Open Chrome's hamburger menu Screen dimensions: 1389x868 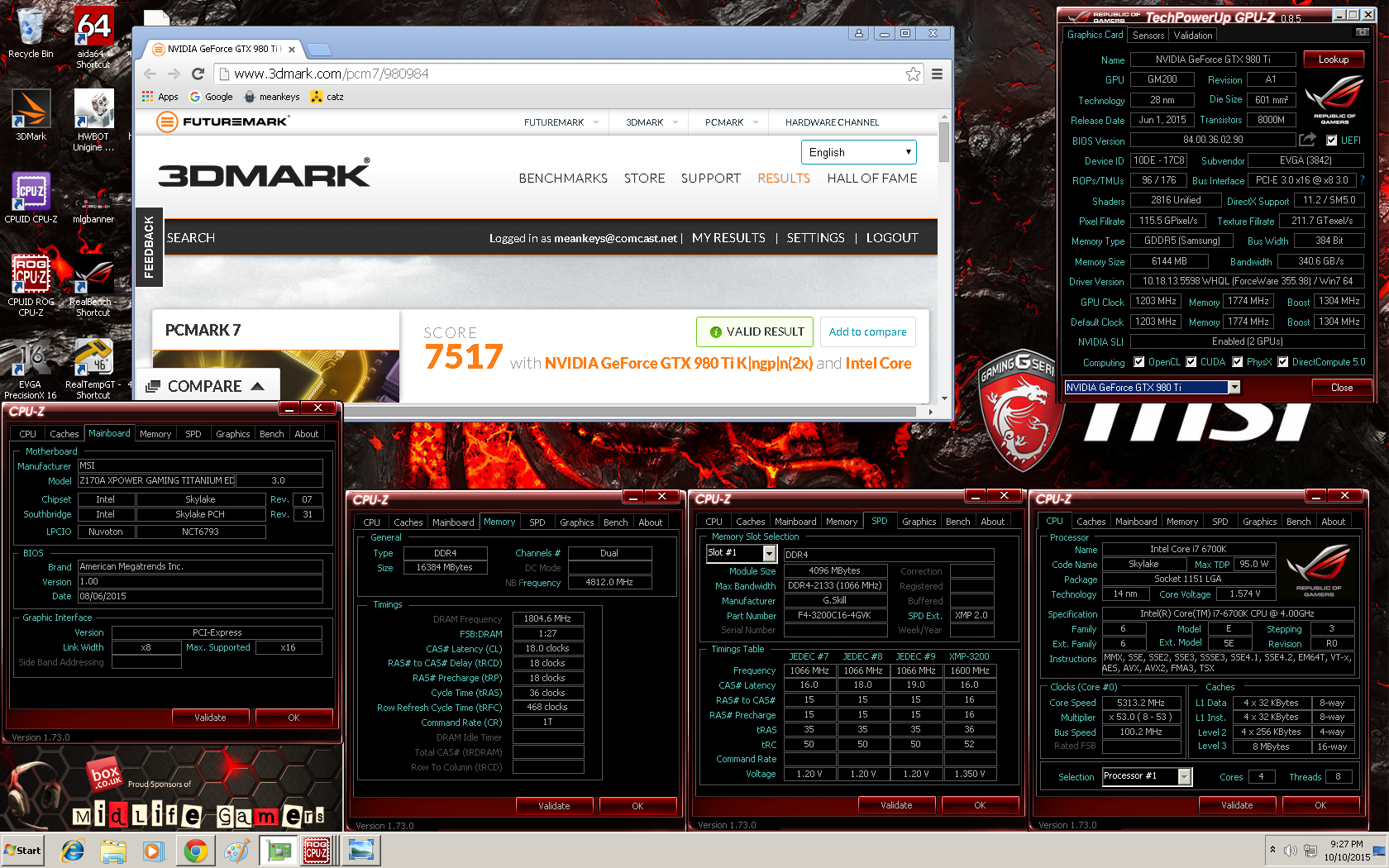click(937, 74)
